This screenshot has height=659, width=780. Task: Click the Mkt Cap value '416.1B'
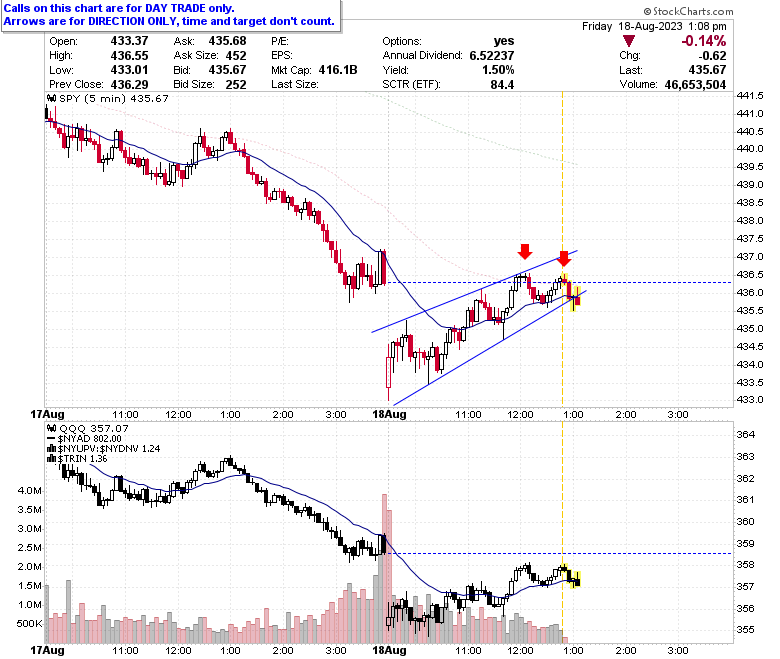click(338, 70)
